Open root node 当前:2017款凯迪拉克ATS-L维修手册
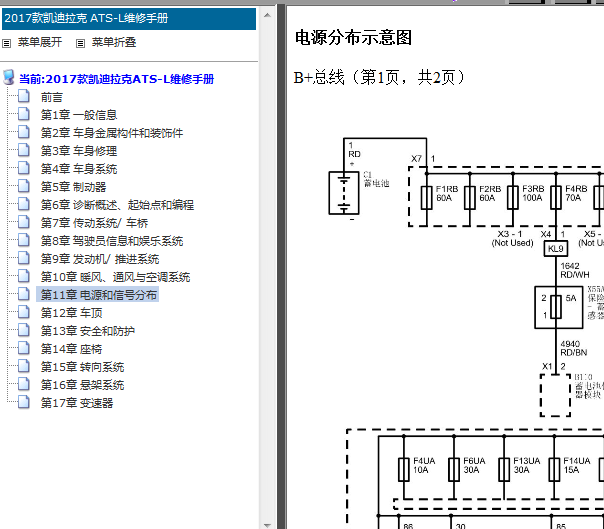 coord(117,79)
